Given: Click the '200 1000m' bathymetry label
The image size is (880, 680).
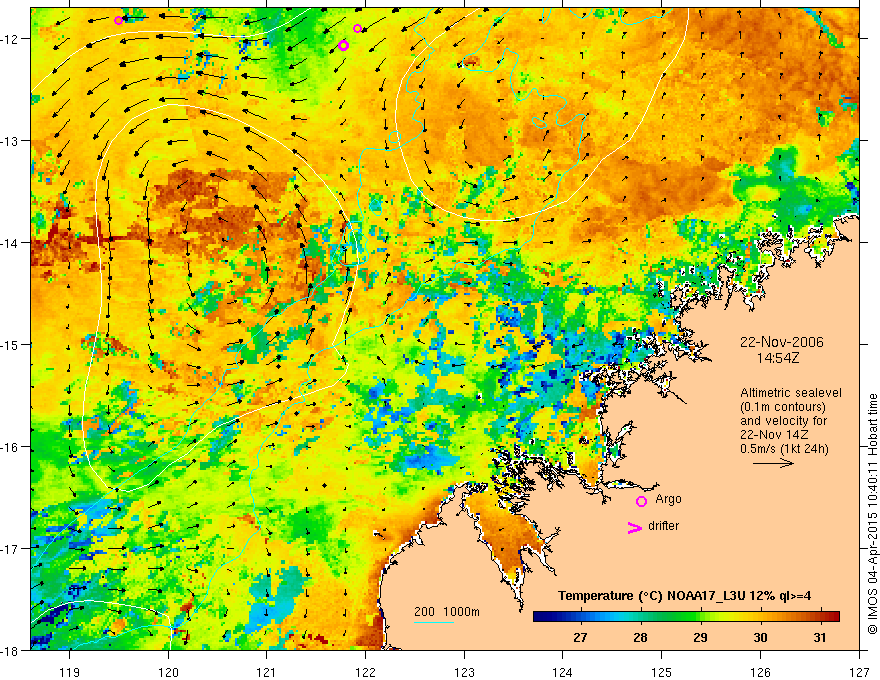Looking at the screenshot, I should 447,612.
